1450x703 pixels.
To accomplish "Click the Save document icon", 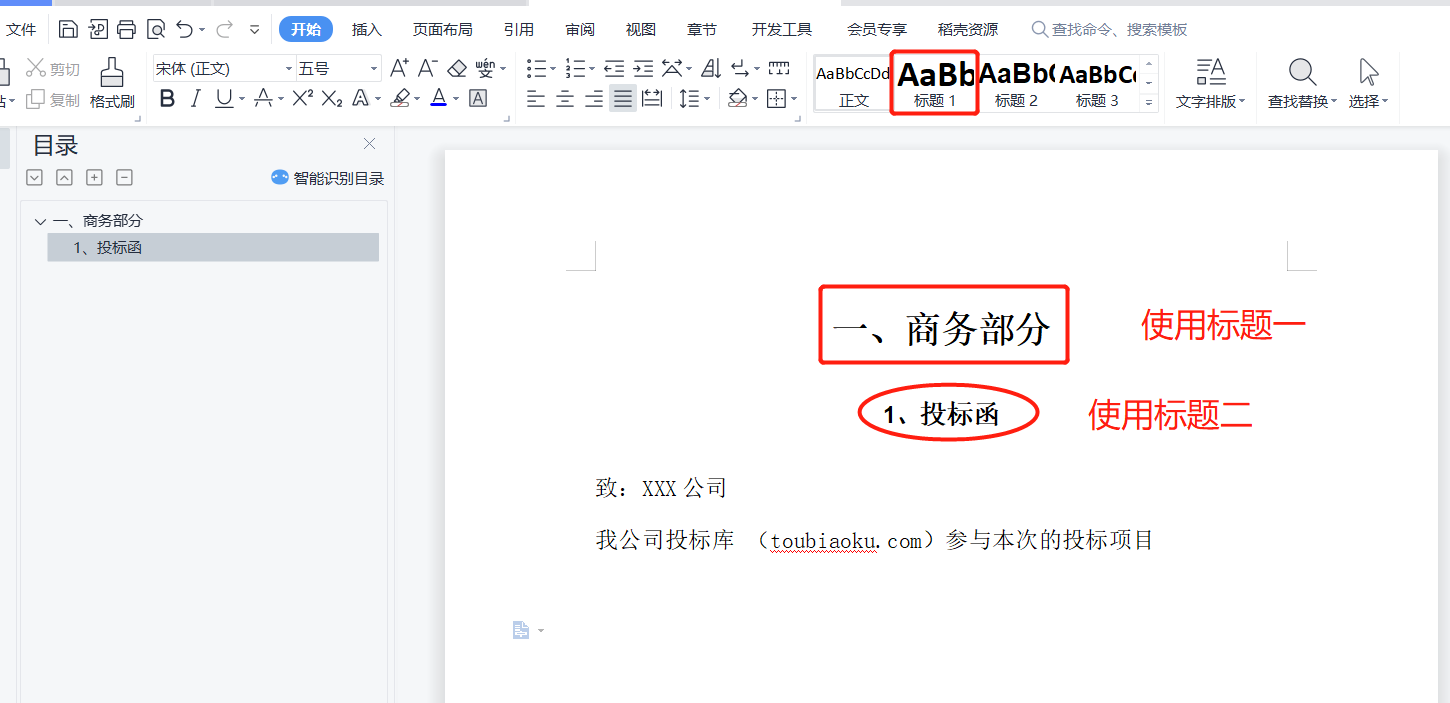I will click(68, 29).
